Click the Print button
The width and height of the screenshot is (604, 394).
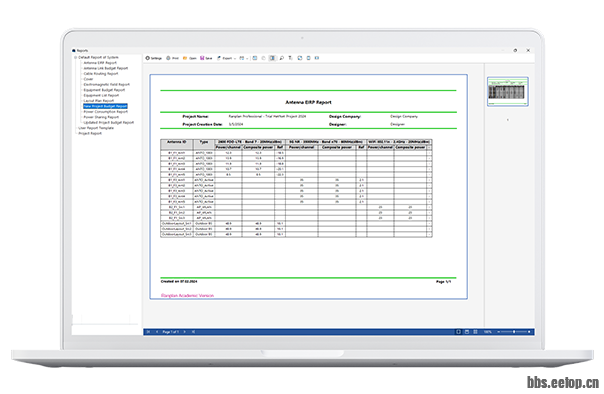[173, 58]
